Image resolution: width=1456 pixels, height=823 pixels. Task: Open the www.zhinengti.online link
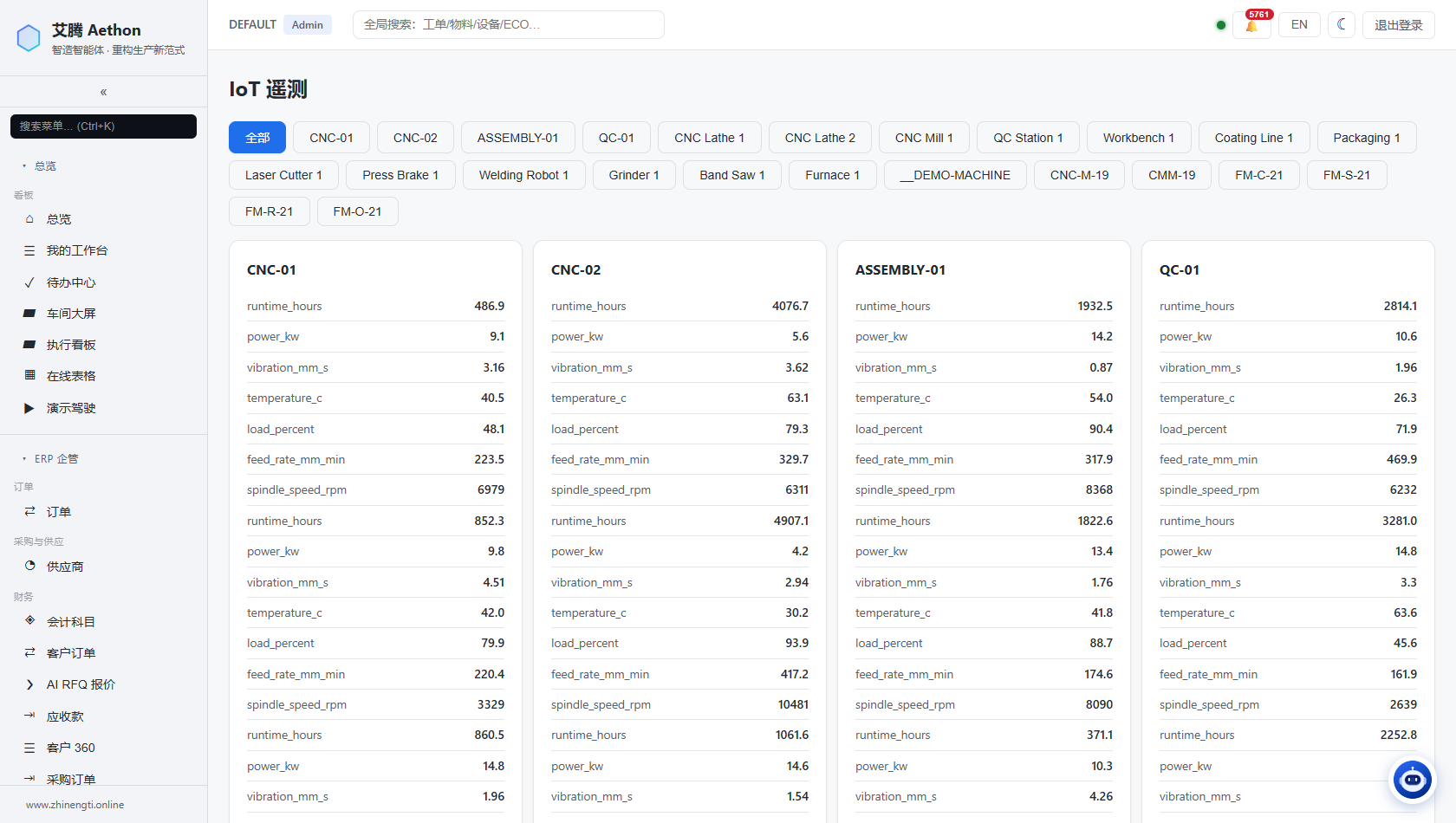(x=75, y=805)
